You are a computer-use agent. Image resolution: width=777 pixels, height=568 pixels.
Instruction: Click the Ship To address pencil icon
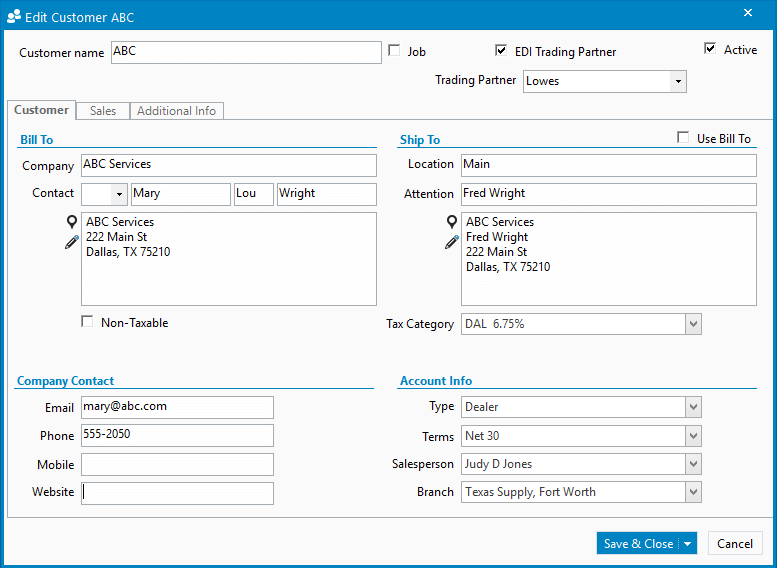point(452,241)
